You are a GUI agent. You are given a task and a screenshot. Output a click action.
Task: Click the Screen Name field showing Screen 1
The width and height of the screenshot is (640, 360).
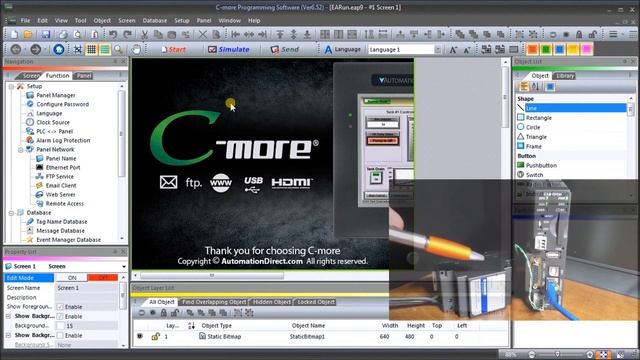(87, 288)
